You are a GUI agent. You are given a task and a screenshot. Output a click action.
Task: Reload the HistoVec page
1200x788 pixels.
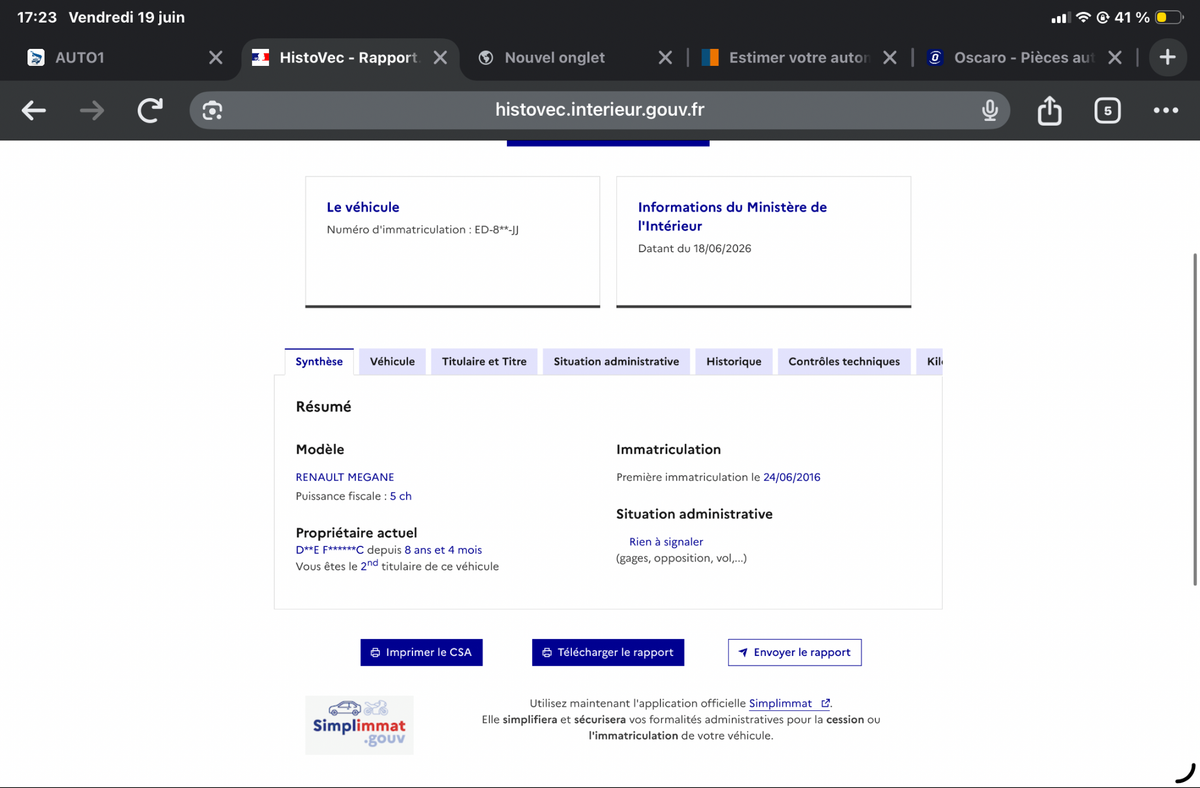point(150,110)
